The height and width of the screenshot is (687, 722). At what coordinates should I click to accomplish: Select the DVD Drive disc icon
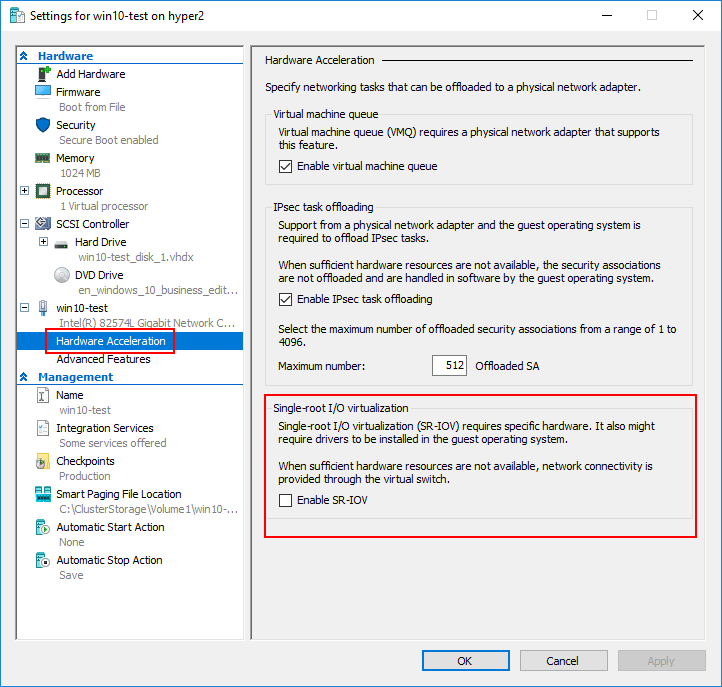pos(61,275)
